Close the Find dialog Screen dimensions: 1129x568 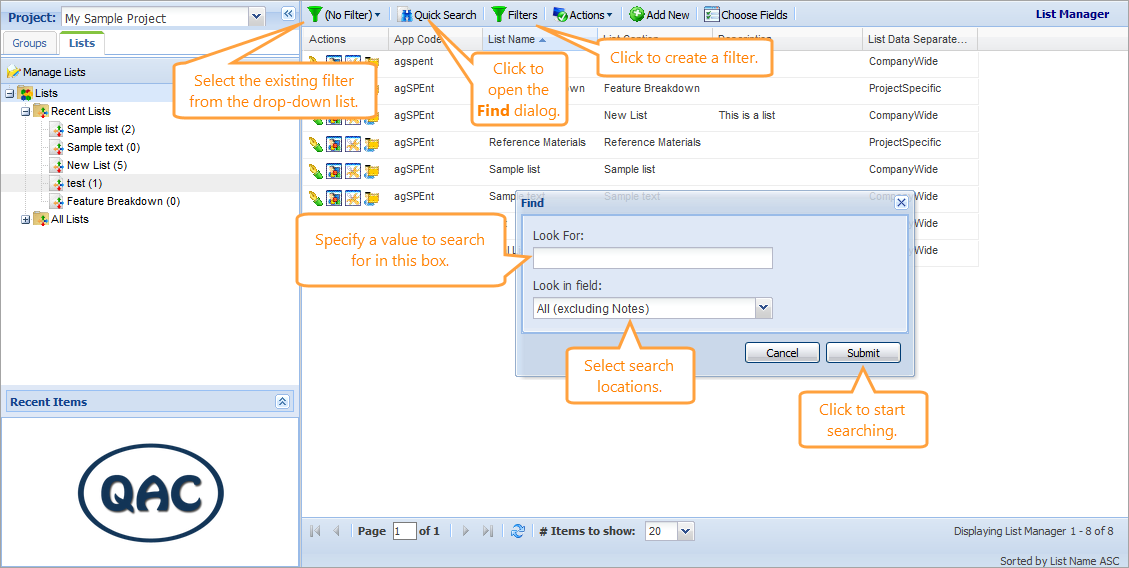tap(901, 203)
